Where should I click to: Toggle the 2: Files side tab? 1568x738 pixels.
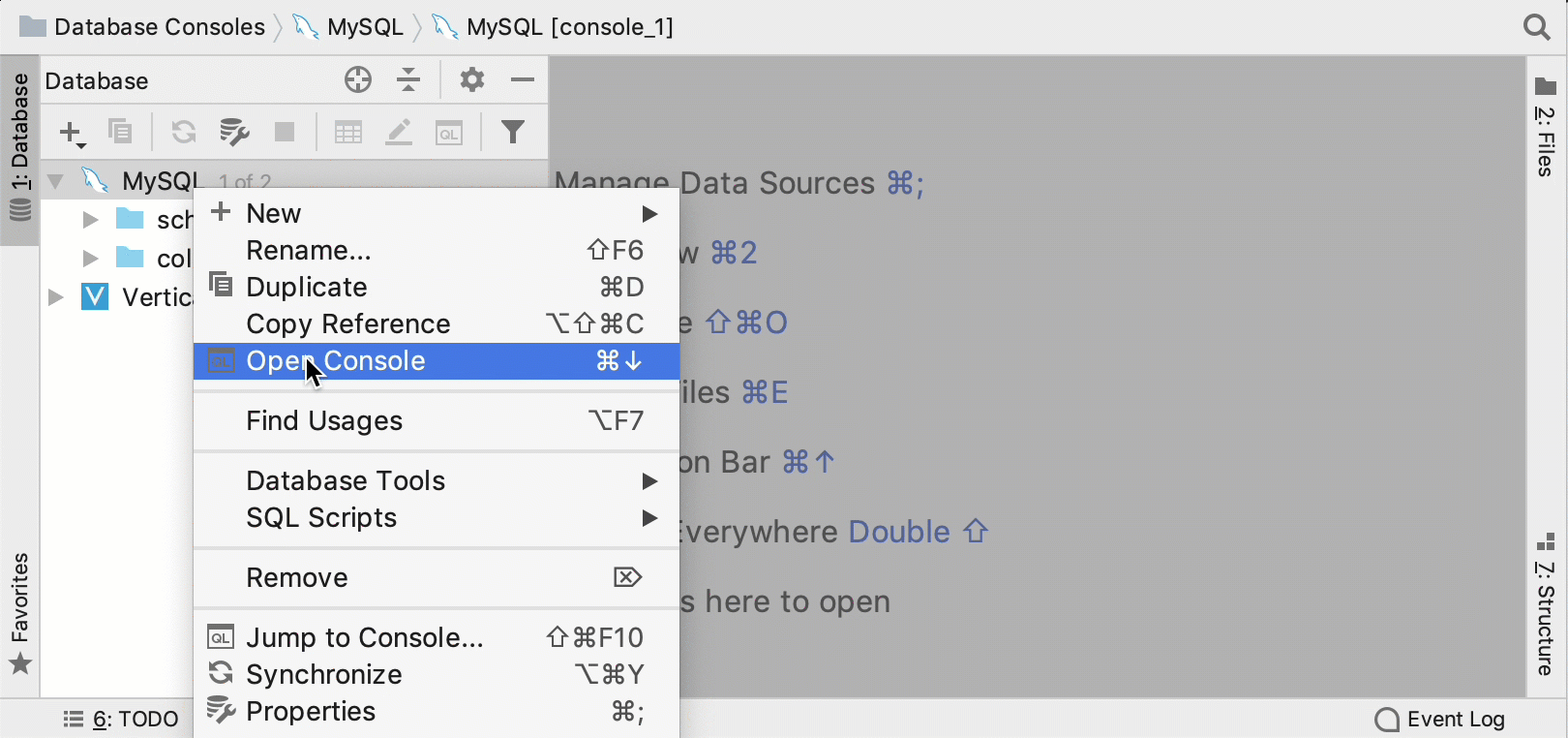click(1546, 127)
